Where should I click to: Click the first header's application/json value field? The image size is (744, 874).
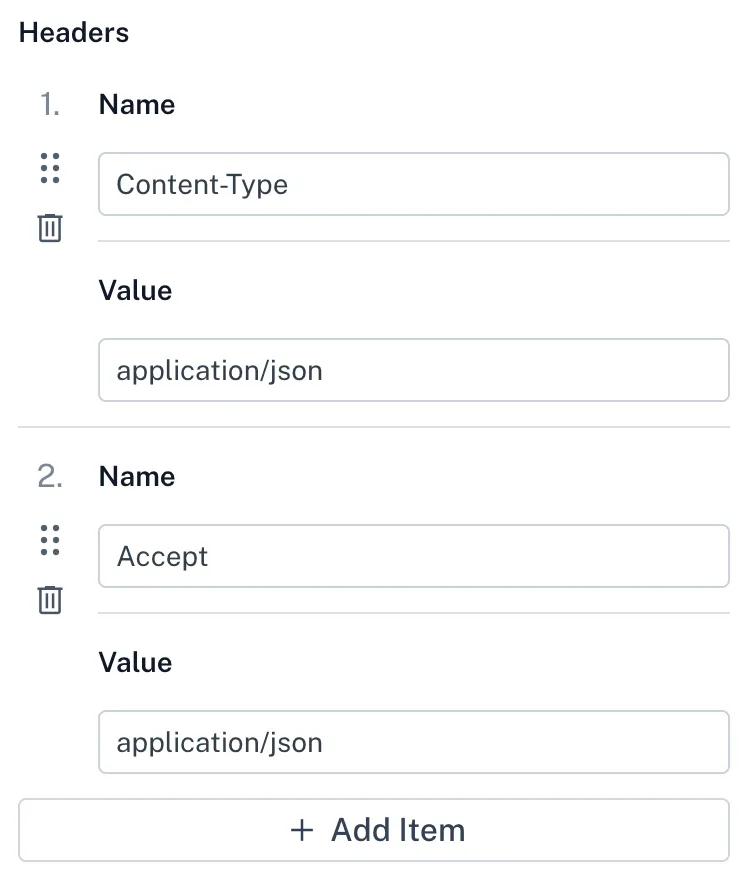pos(413,370)
